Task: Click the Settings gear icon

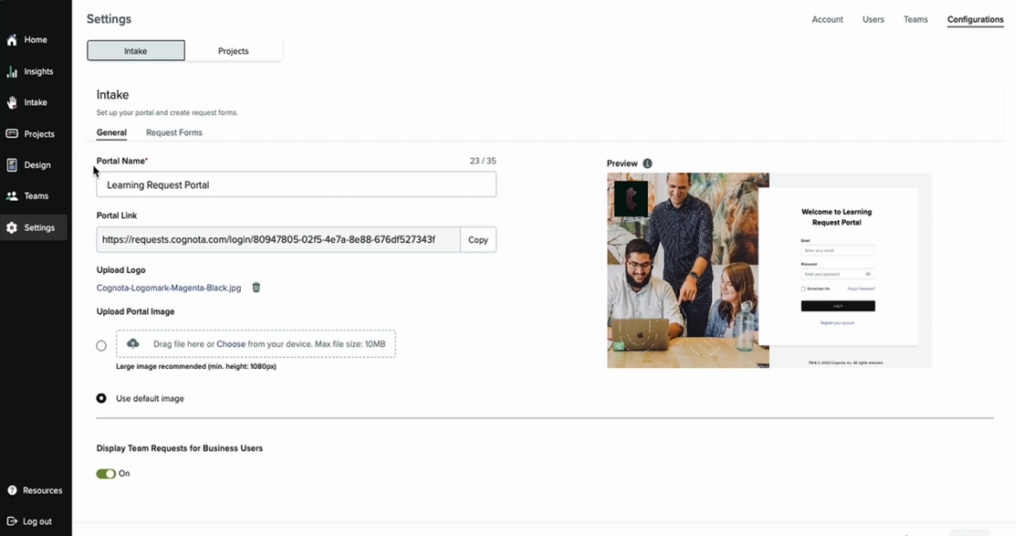Action: coord(12,228)
